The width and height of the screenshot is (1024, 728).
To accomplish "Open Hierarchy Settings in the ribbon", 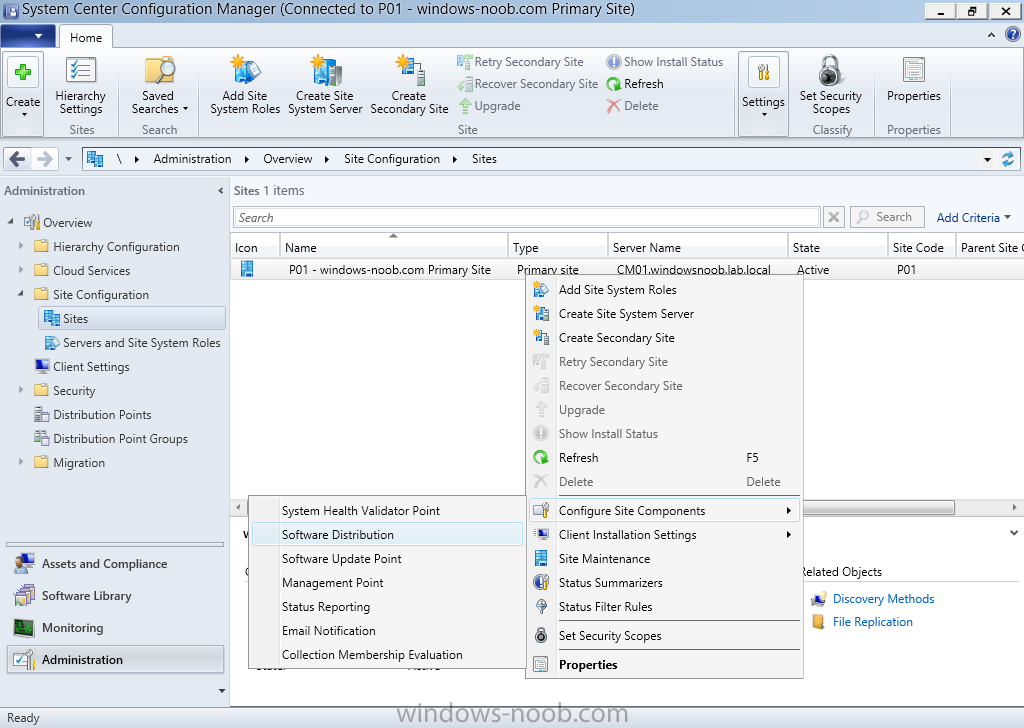I will point(80,87).
